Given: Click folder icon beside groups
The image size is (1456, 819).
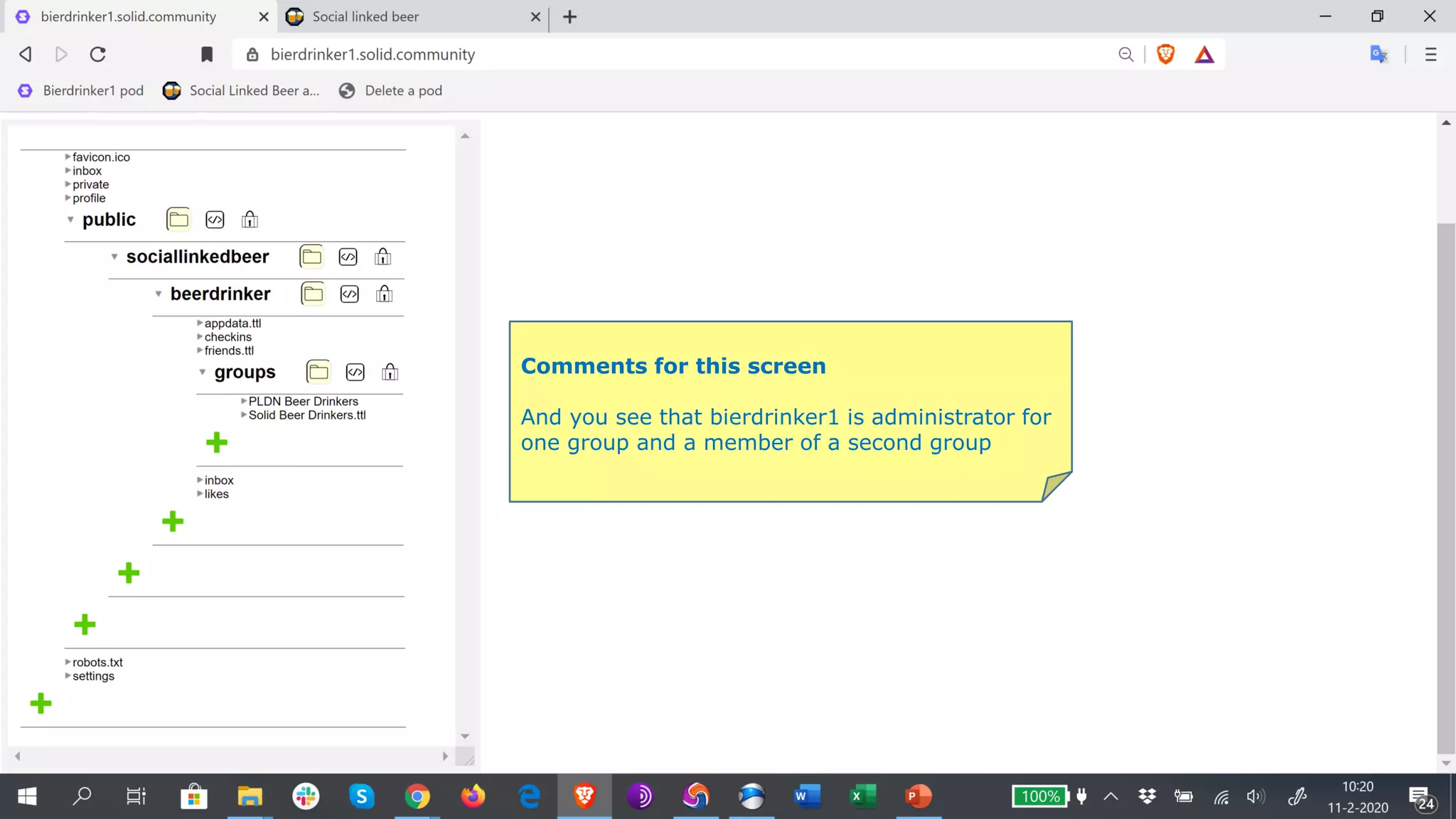Looking at the screenshot, I should point(318,372).
